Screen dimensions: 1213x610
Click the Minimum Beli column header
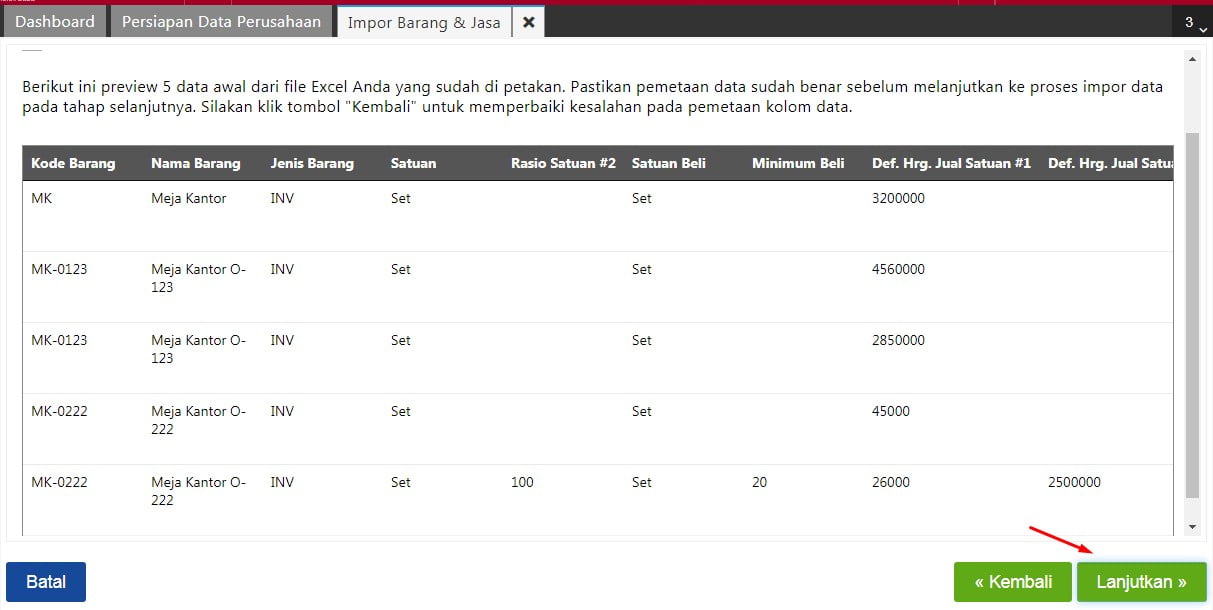(798, 163)
